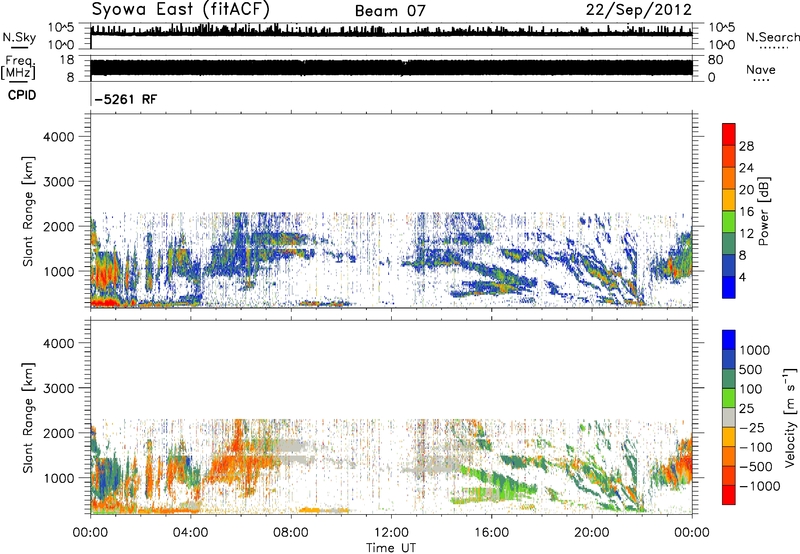This screenshot has width=800, height=554.
Task: Click the light green 12–16 dB Power swatch
Action: (729, 222)
